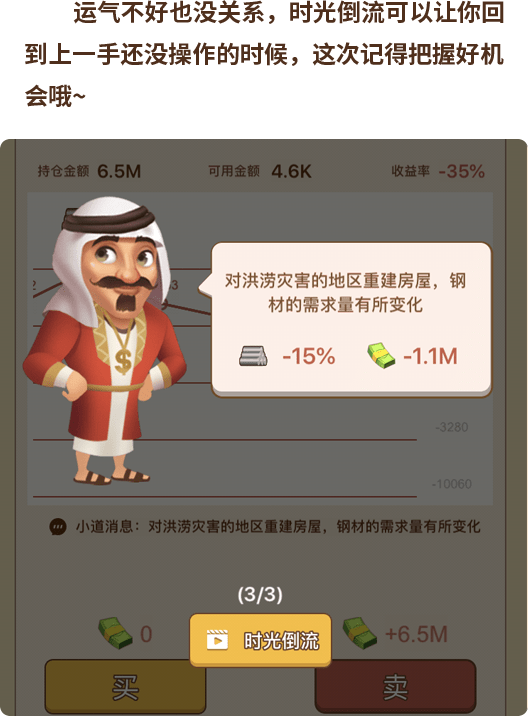Image resolution: width=528 pixels, height=716 pixels.
Task: Click the chat bubble icon before 小道消息
Action: click(58, 526)
